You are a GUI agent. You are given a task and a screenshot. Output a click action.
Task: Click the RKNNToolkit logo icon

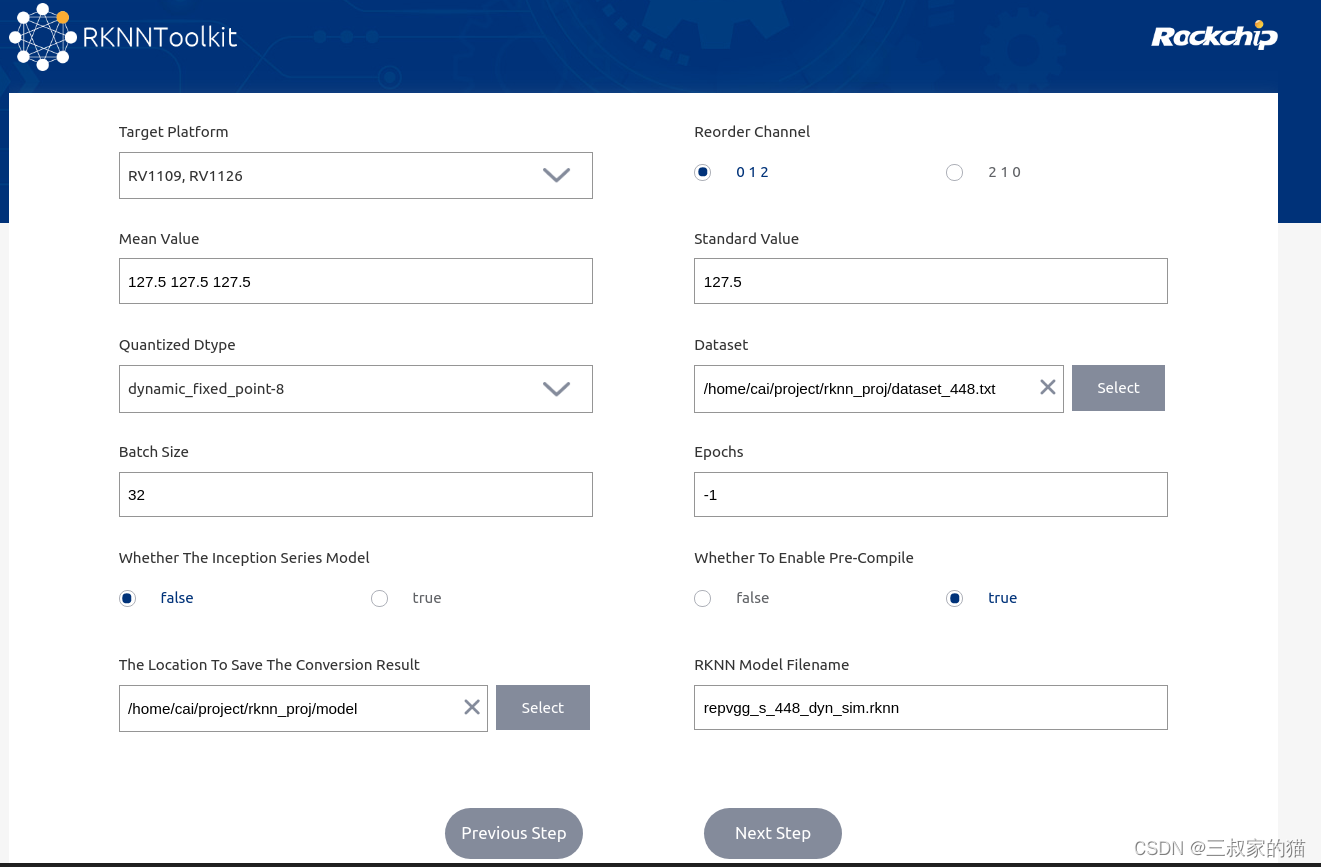(x=43, y=37)
